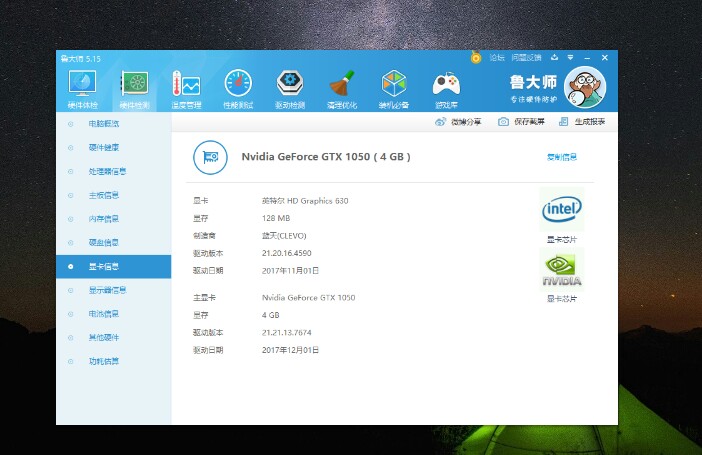Open 温度管理 temperature management thermometer icon

tap(186, 90)
